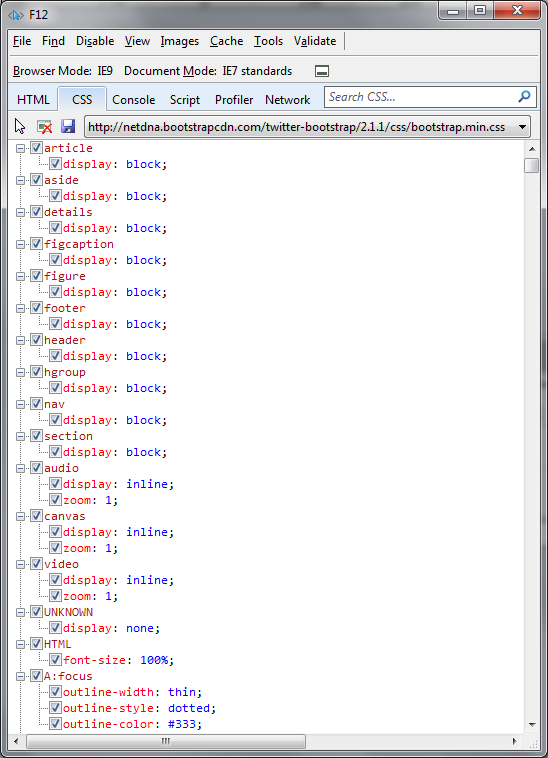Click inside the Search CSS input field
This screenshot has height=758, width=548.
point(420,97)
